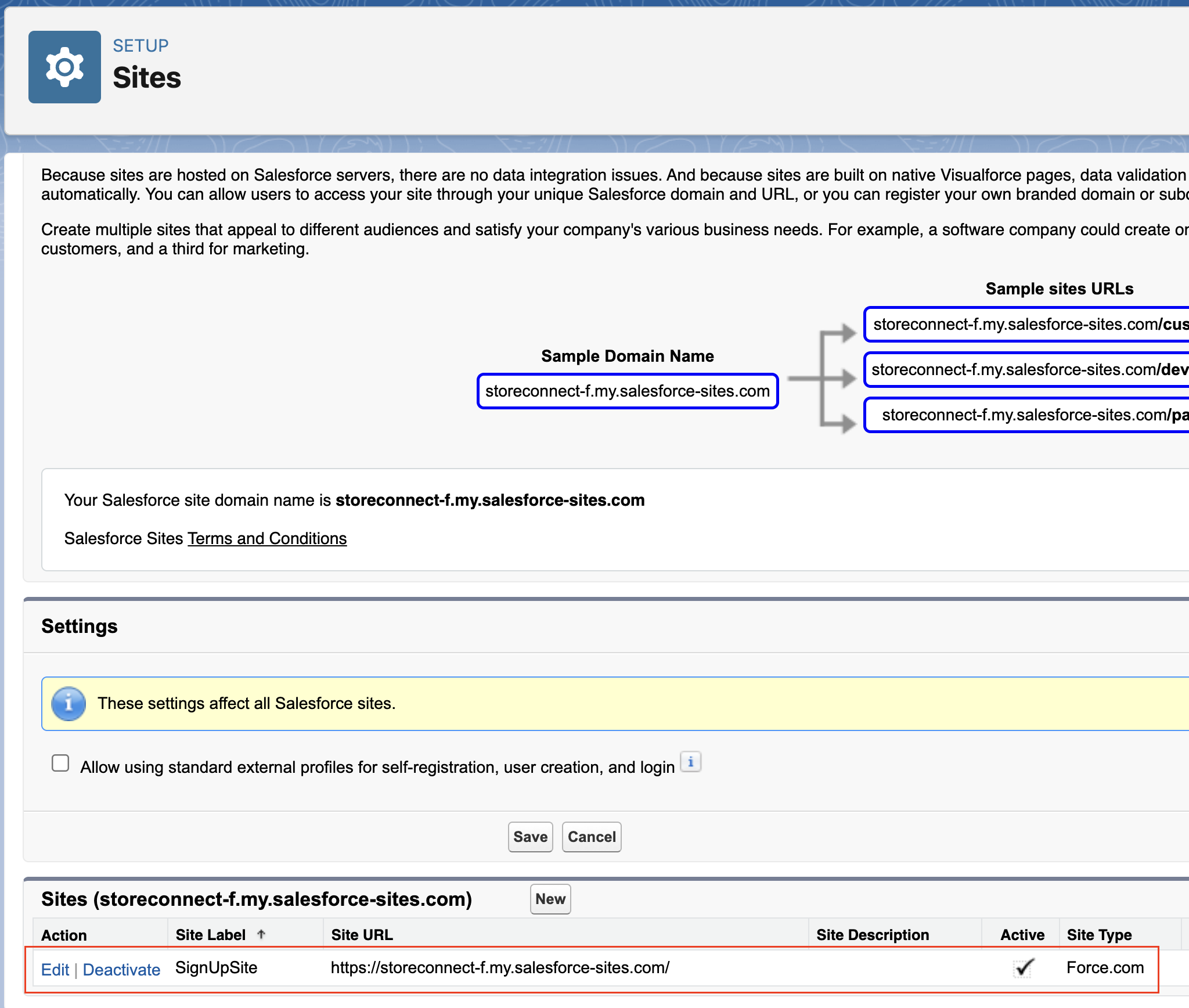This screenshot has width=1189, height=1008.
Task: Click the Sample Domain Name box
Action: pyautogui.click(x=627, y=391)
